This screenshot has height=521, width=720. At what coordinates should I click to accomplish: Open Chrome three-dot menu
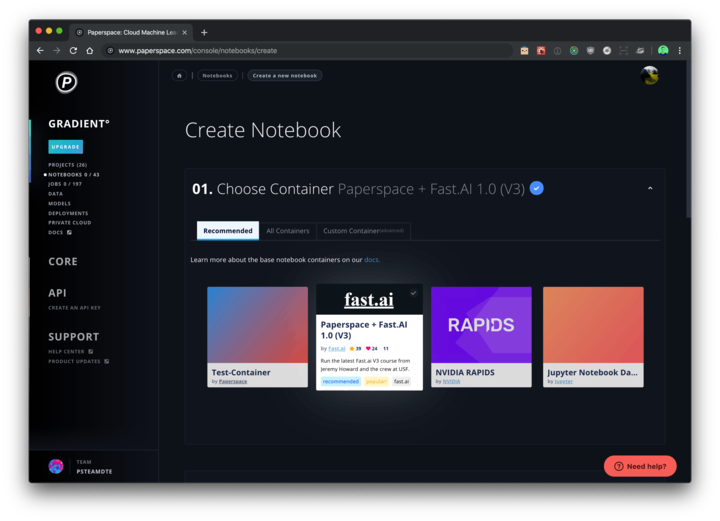(680, 50)
